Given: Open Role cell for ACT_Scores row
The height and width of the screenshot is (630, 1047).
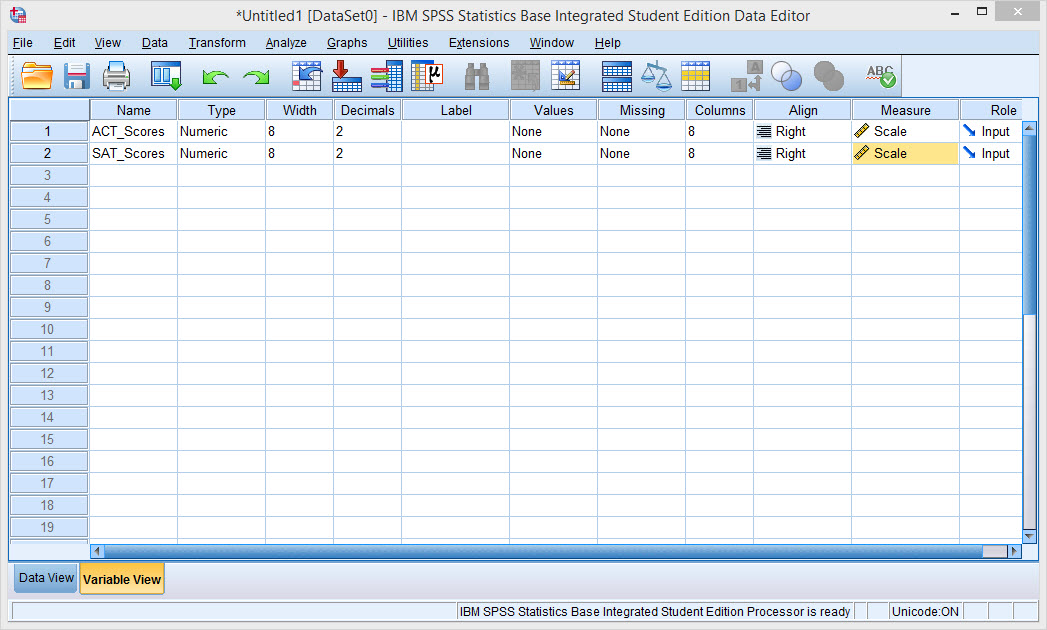Looking at the screenshot, I should pos(990,131).
